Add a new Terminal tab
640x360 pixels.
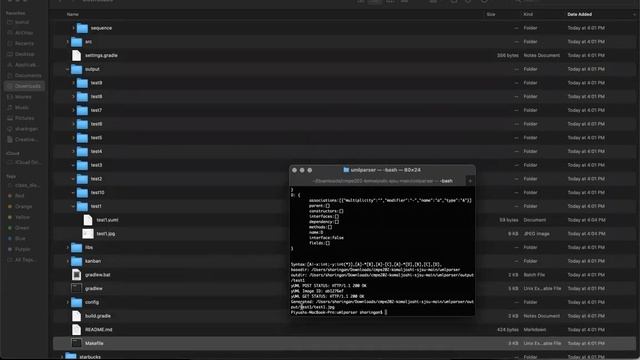(470, 181)
